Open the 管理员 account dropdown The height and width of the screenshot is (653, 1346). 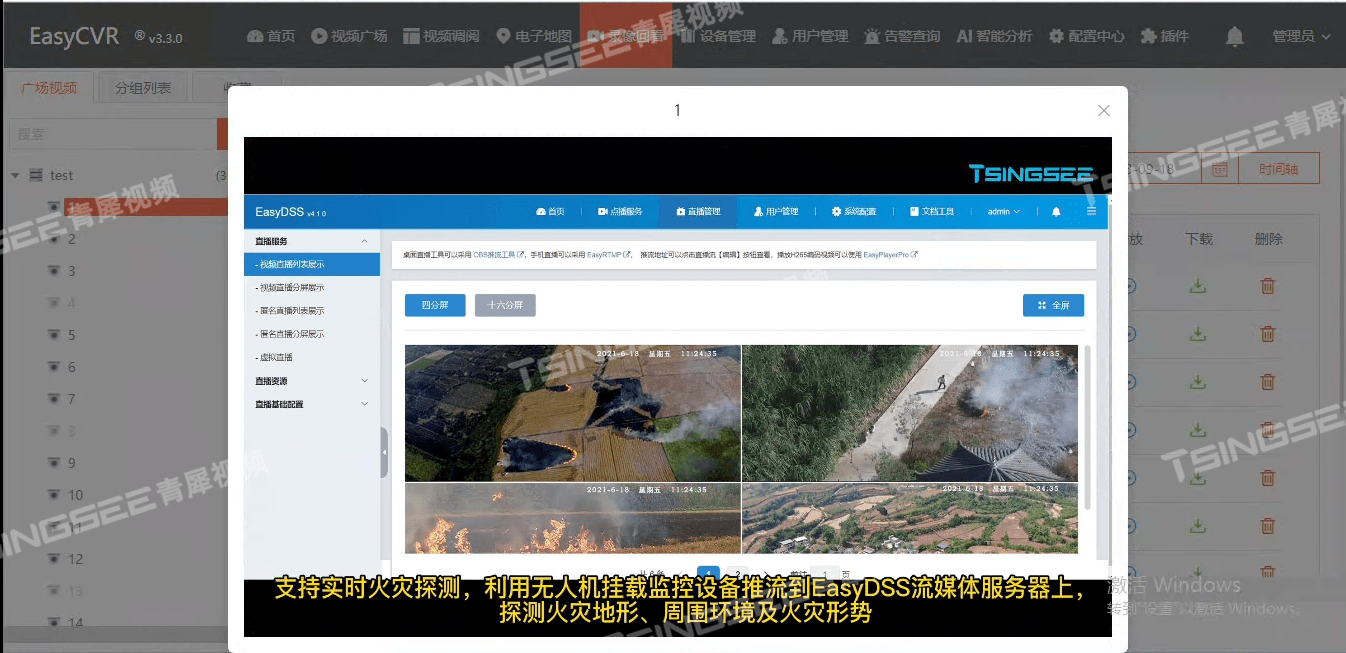(x=1301, y=36)
